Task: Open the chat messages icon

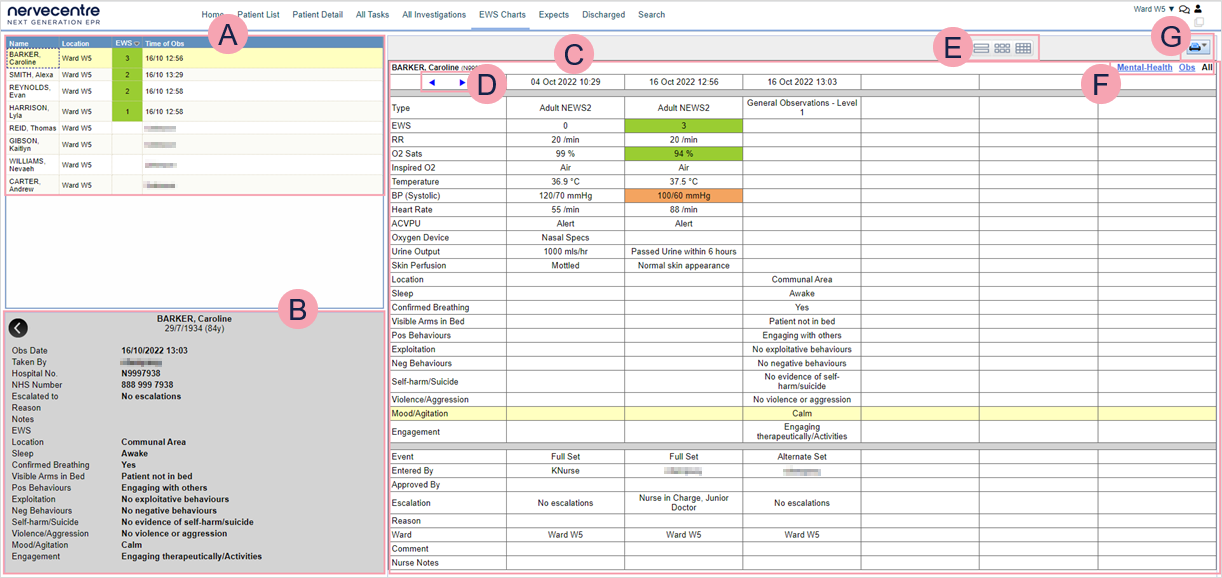Action: pyautogui.click(x=1184, y=9)
